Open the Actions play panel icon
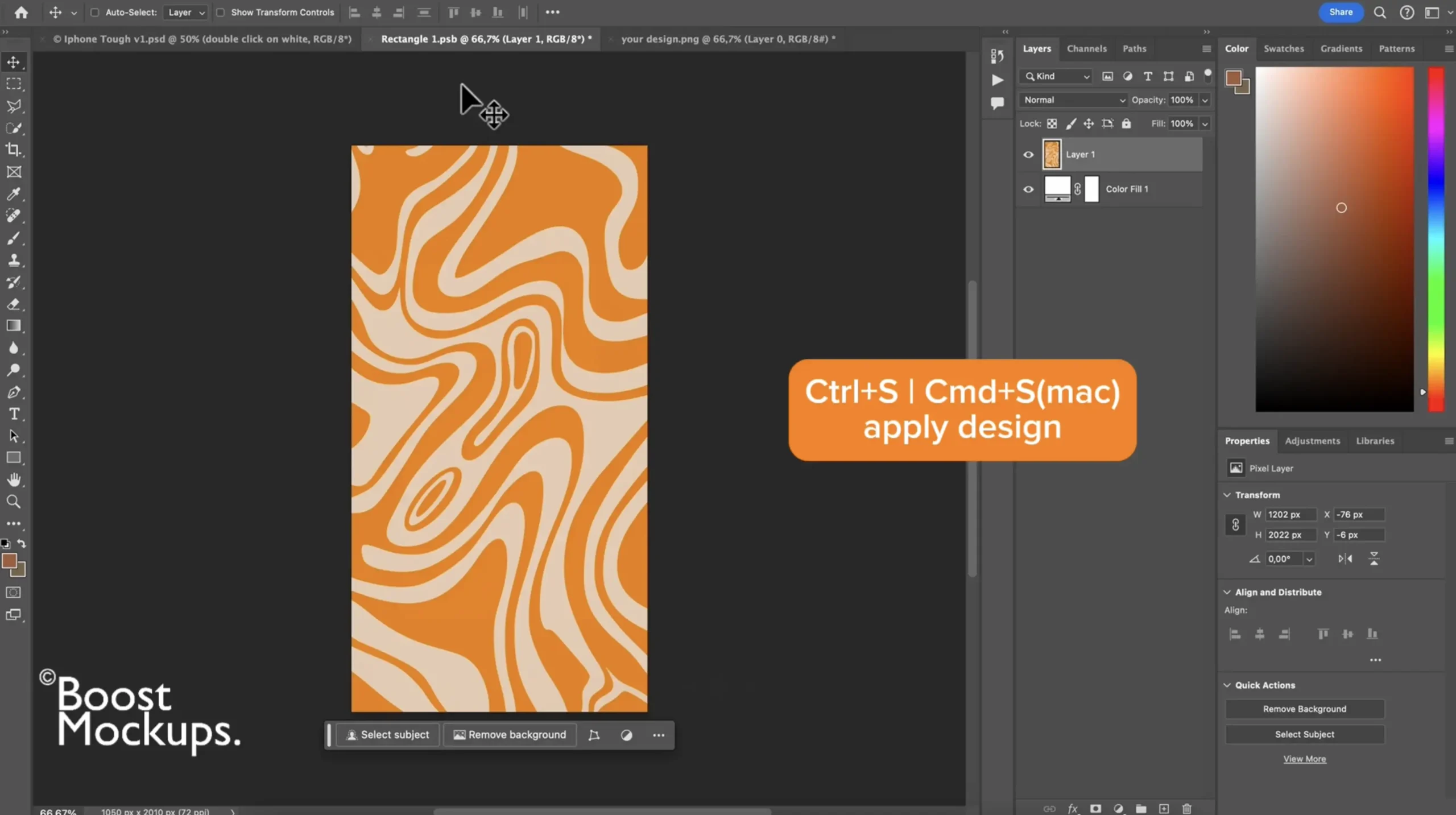This screenshot has height=815, width=1456. pos(997,80)
